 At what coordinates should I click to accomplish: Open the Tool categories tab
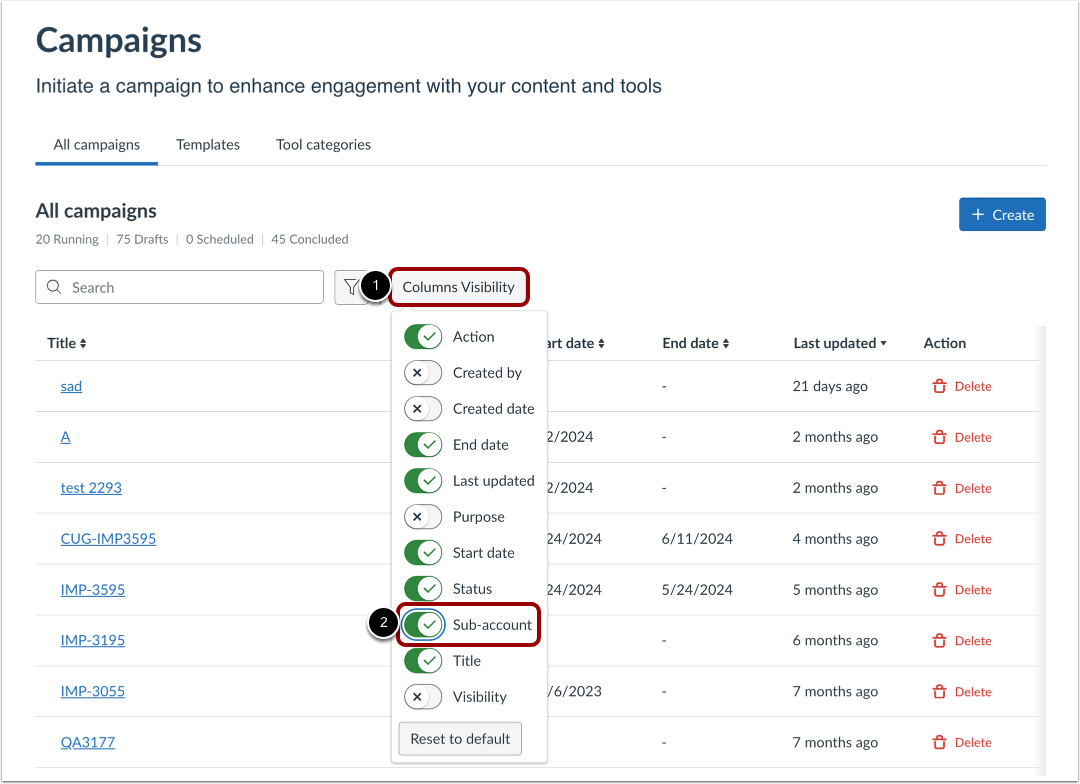coord(323,144)
